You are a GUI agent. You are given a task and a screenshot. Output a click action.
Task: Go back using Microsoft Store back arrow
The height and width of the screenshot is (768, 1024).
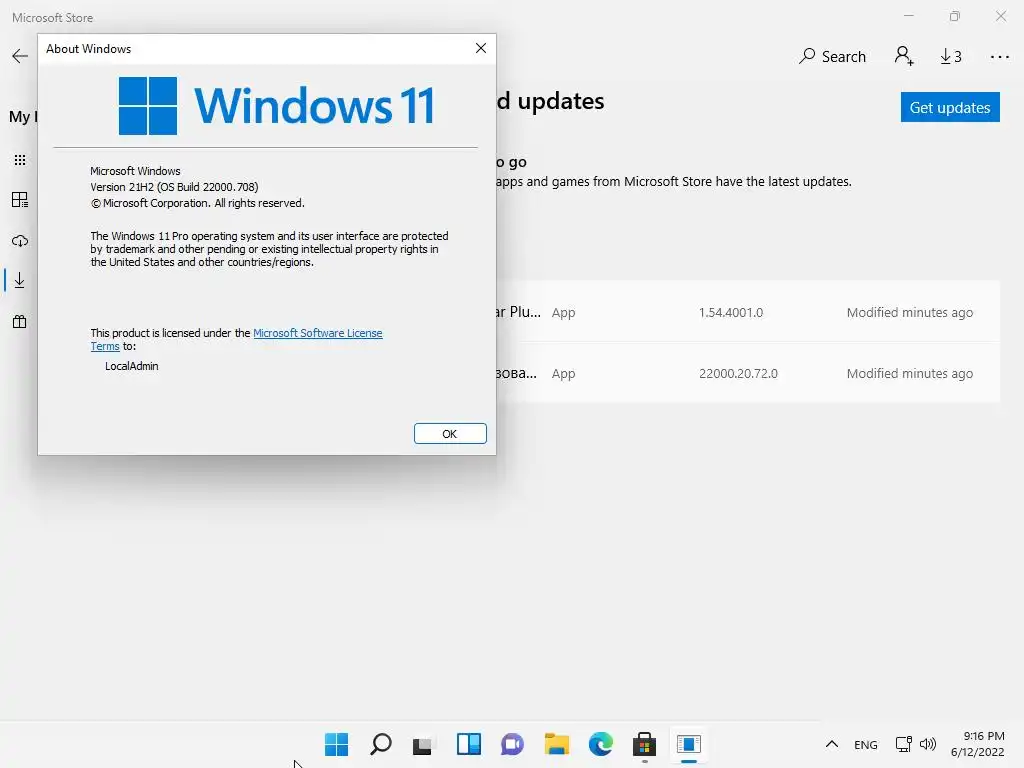[20, 56]
